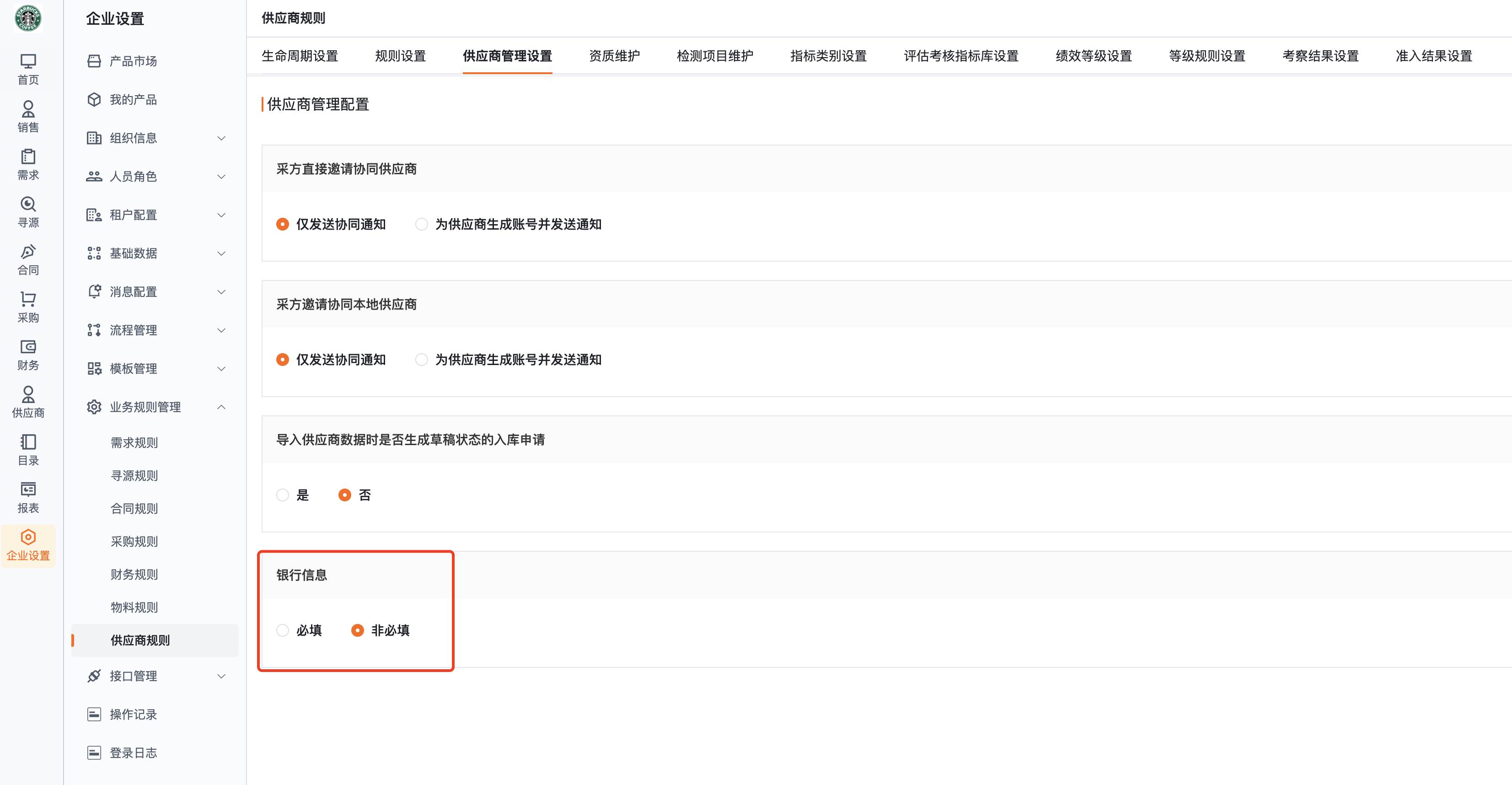
Task: Switch to the 检测项目维护 tab
Action: click(x=715, y=56)
